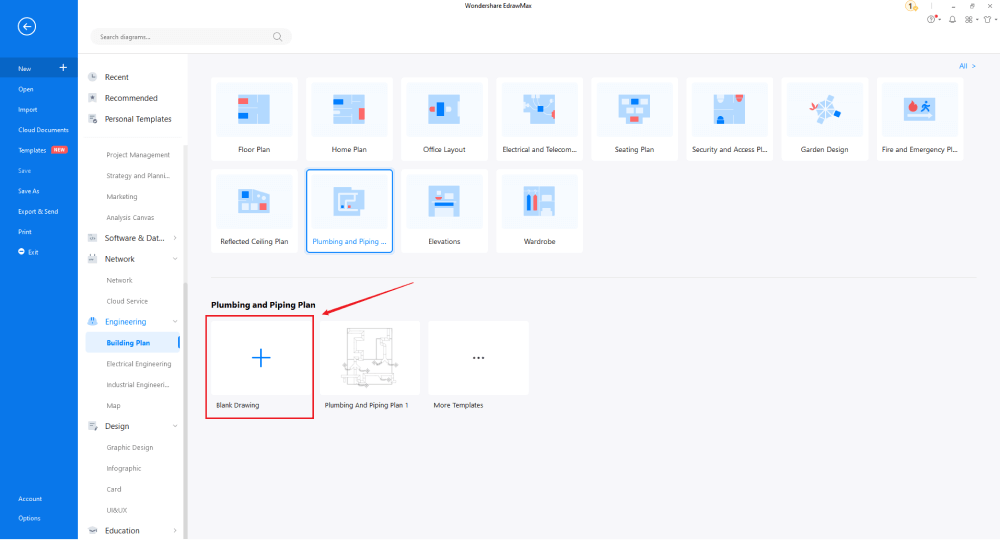Open the Export & Send menu
1000x540 pixels.
coord(38,212)
